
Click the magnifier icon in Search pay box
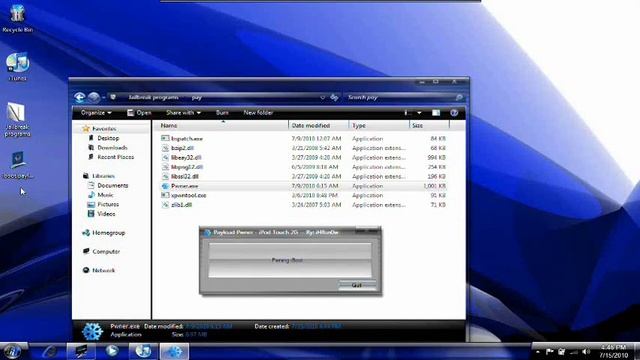point(459,97)
